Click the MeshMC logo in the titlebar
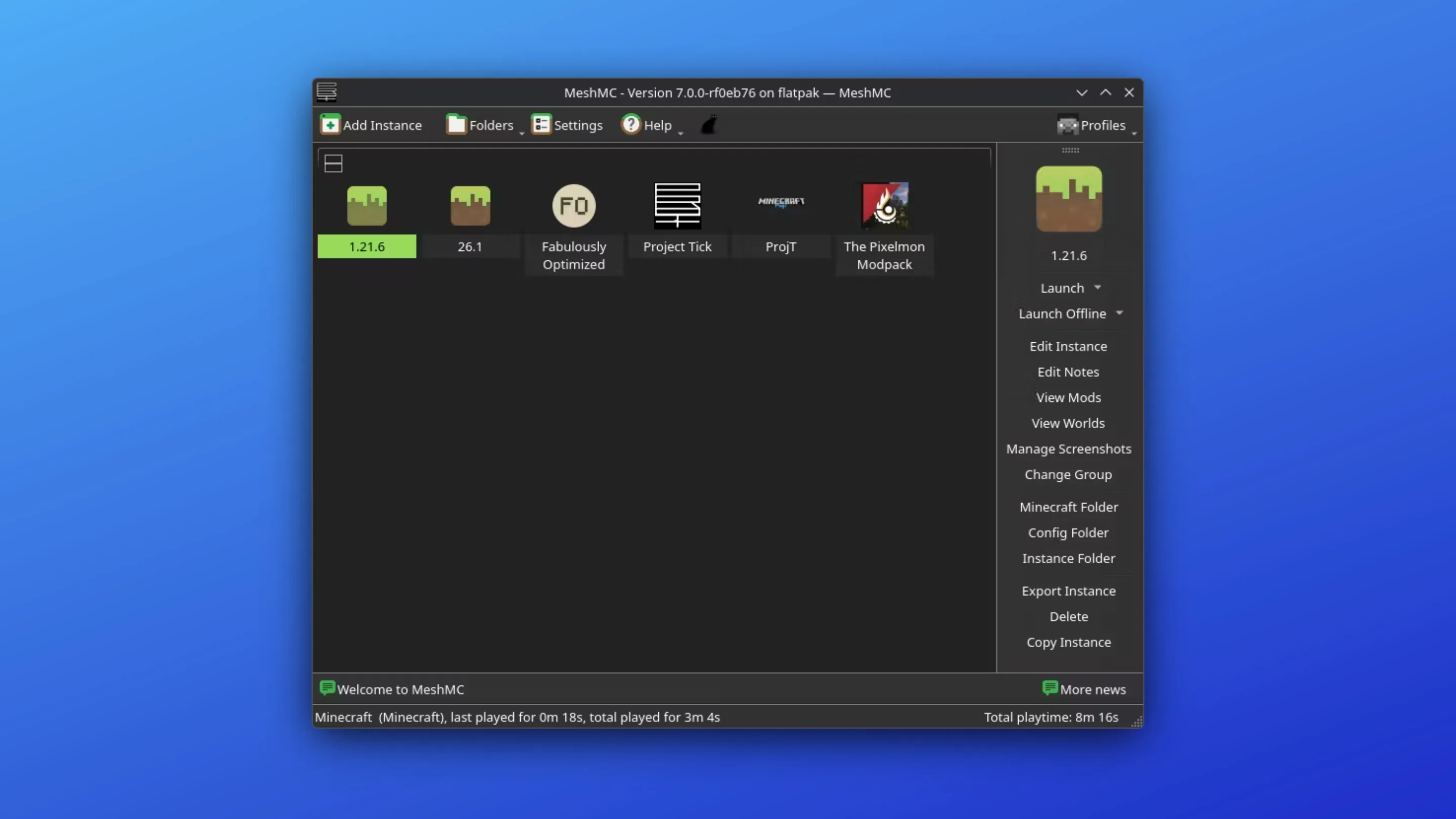 326,92
